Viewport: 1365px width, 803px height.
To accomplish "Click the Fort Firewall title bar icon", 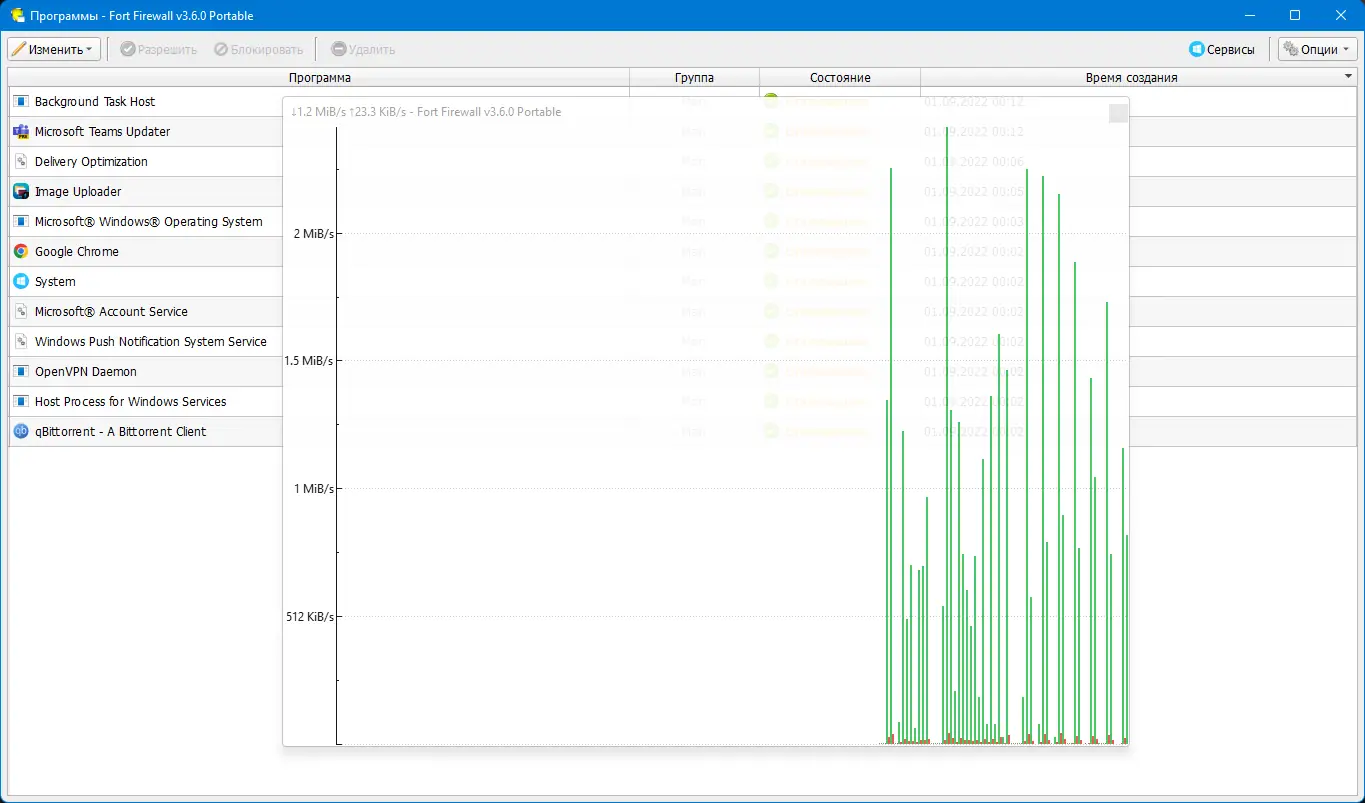I will click(x=17, y=16).
